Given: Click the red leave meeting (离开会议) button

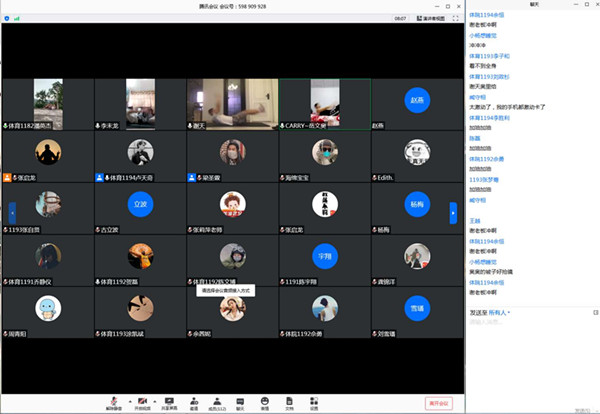Looking at the screenshot, I should coord(439,403).
